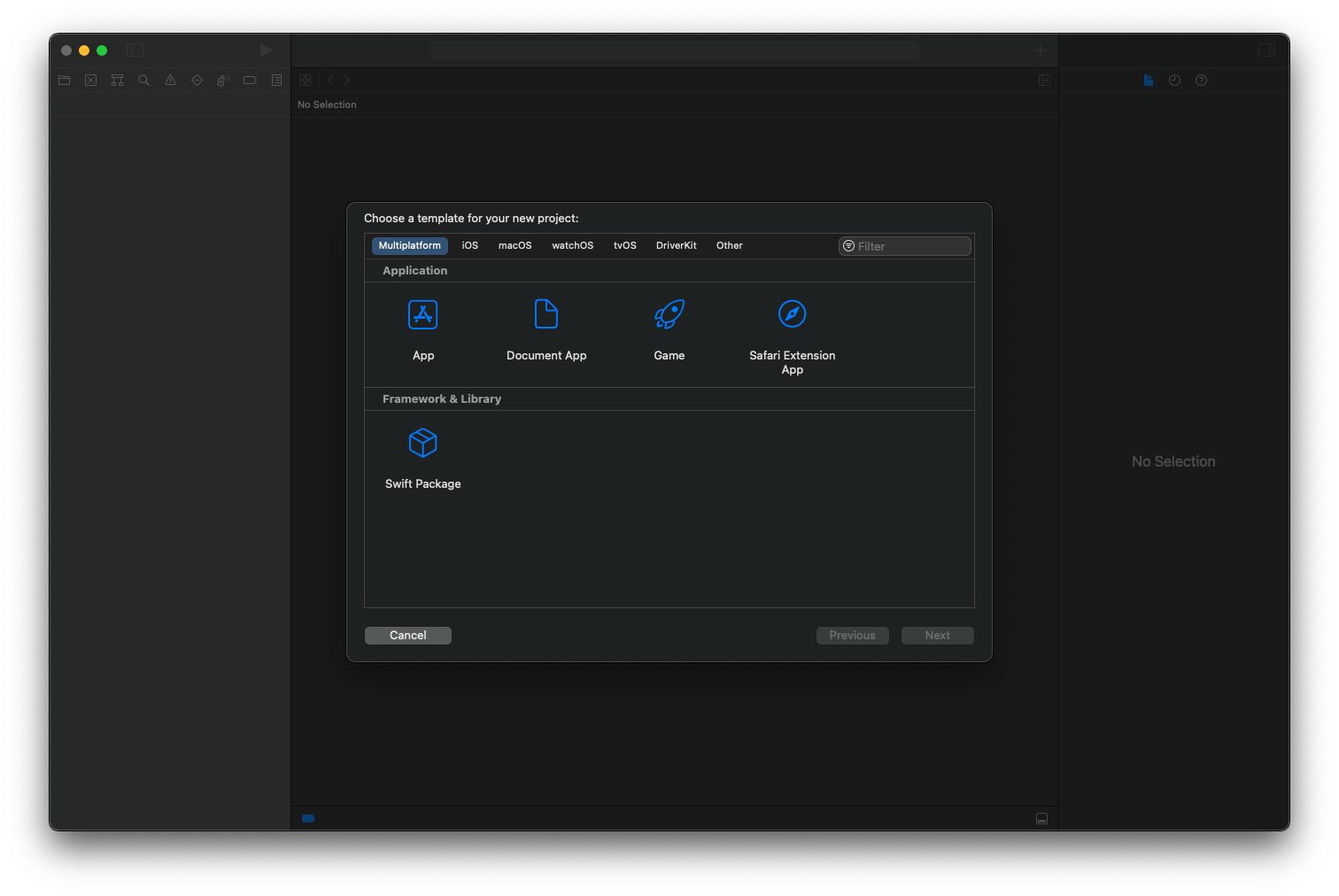Open the Test navigator diamond icon
This screenshot has width=1339, height=896.
pyautogui.click(x=197, y=81)
